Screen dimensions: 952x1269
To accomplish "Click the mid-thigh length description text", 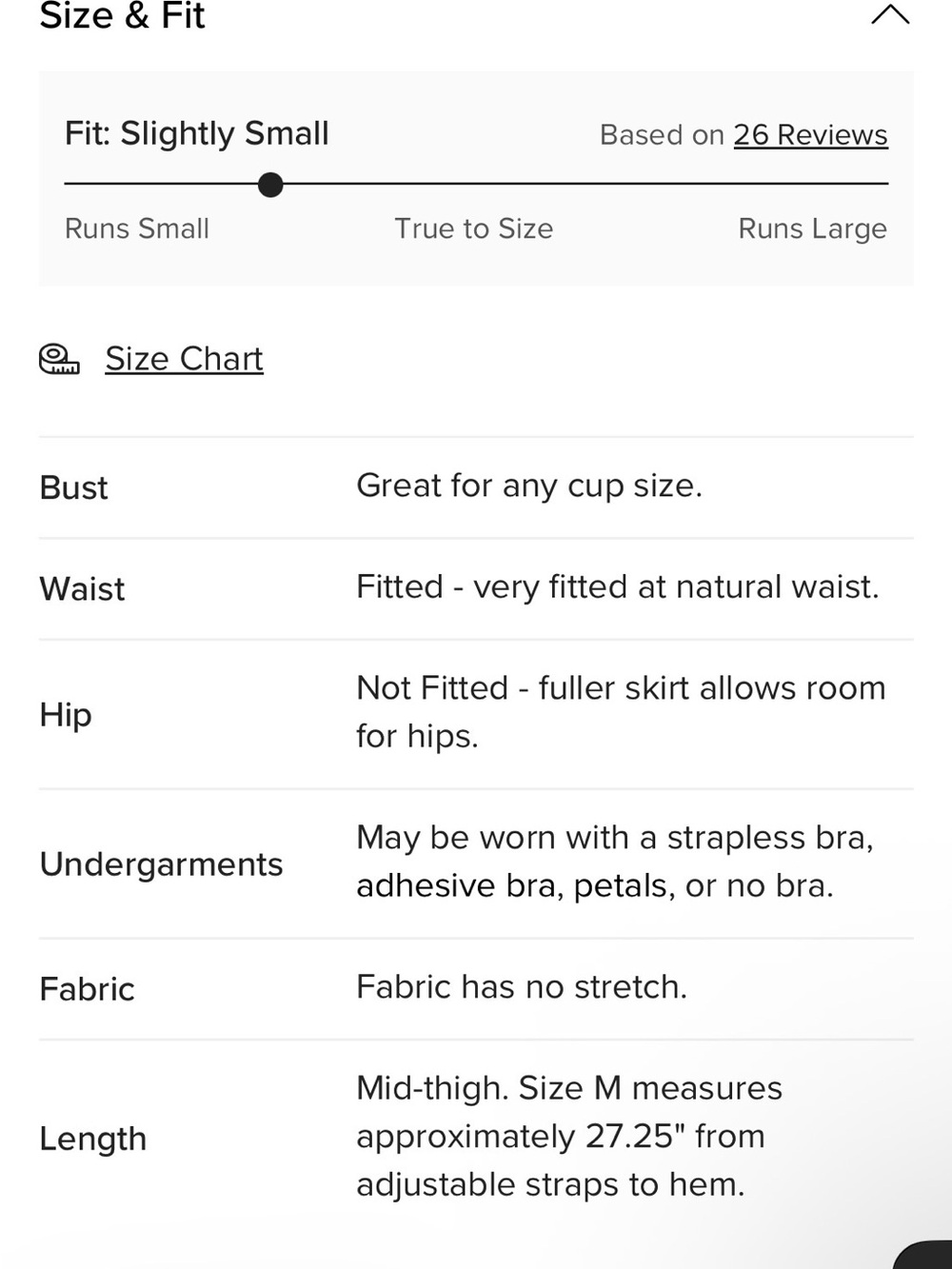I will tap(569, 1136).
